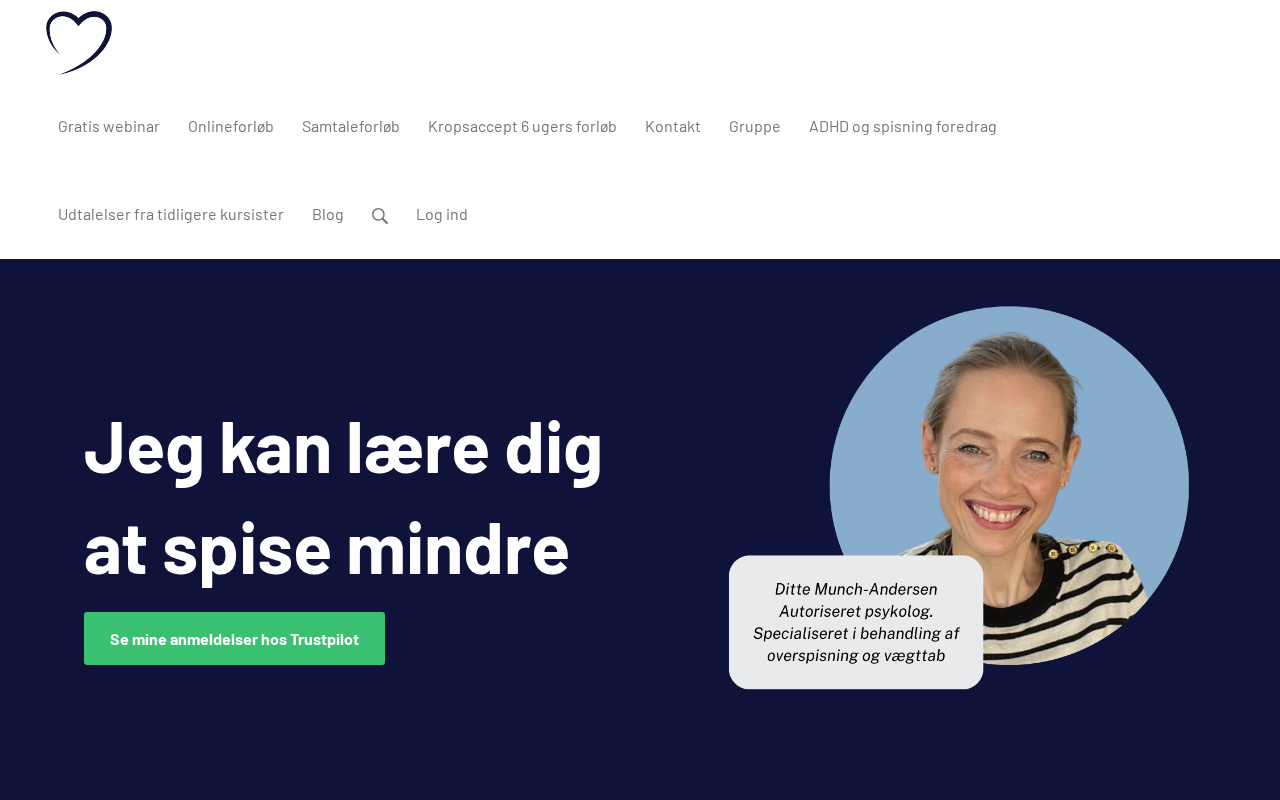Open the Kontakt page link
This screenshot has width=1280, height=800.
pos(673,126)
